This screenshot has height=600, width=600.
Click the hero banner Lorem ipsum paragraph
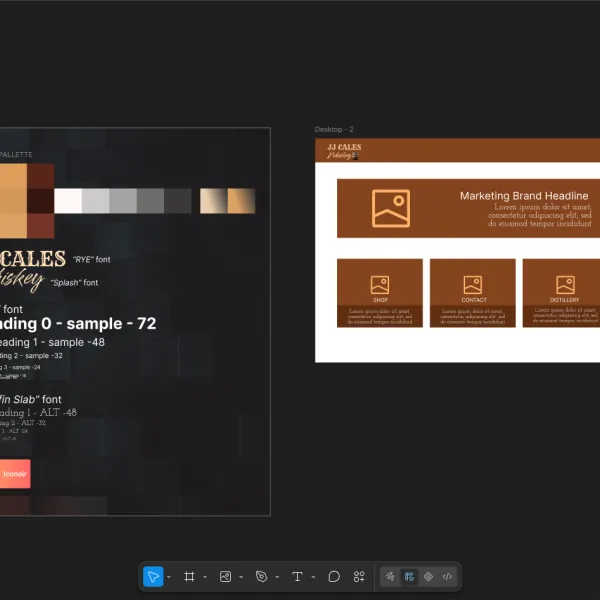(540, 215)
